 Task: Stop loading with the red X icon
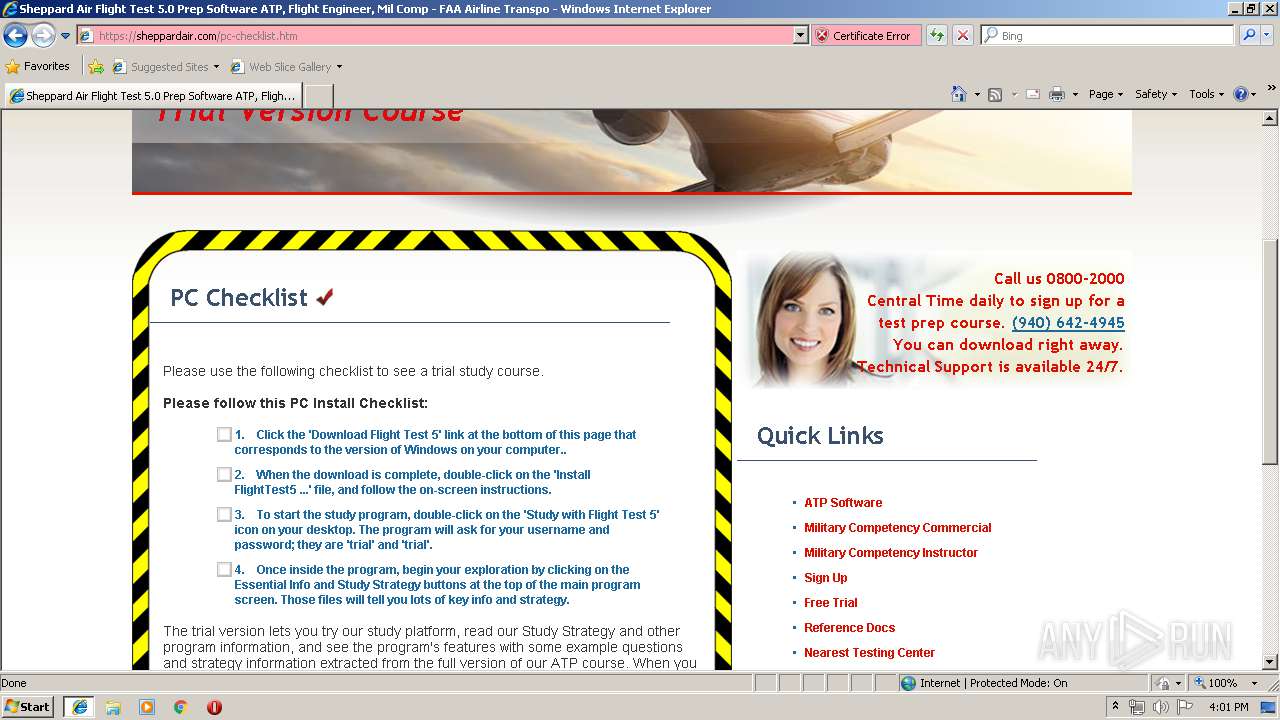(963, 36)
